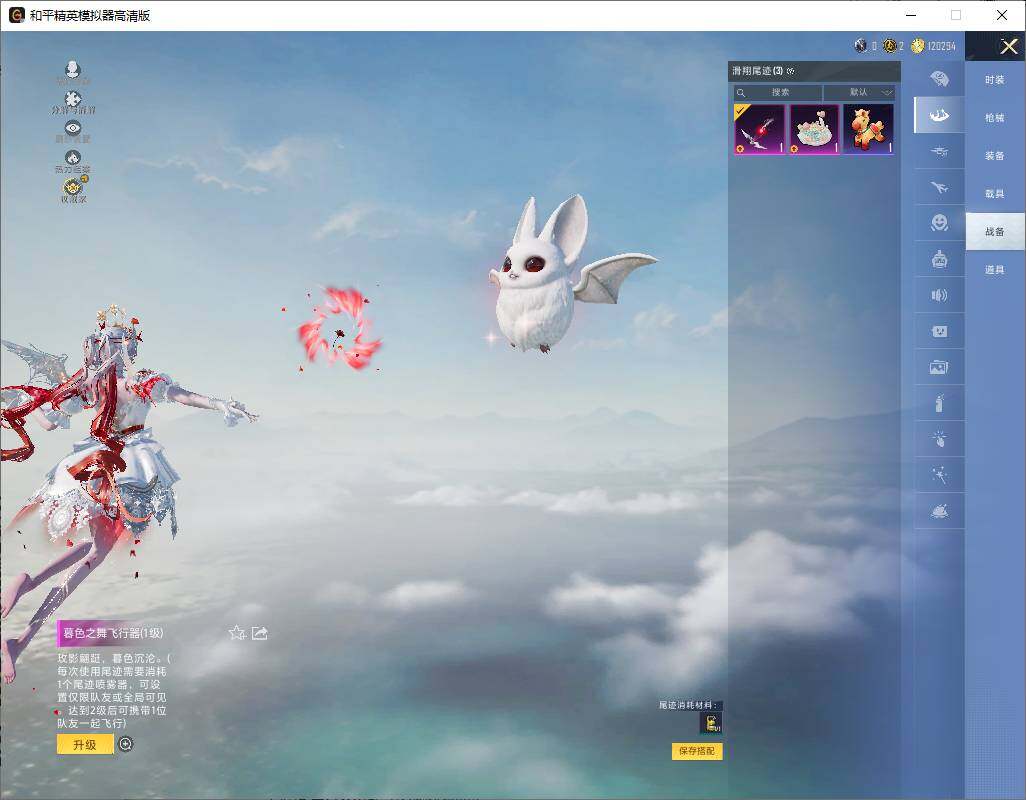Switch to the 道具 tab
Screen dimensions: 1026x800
coord(995,270)
